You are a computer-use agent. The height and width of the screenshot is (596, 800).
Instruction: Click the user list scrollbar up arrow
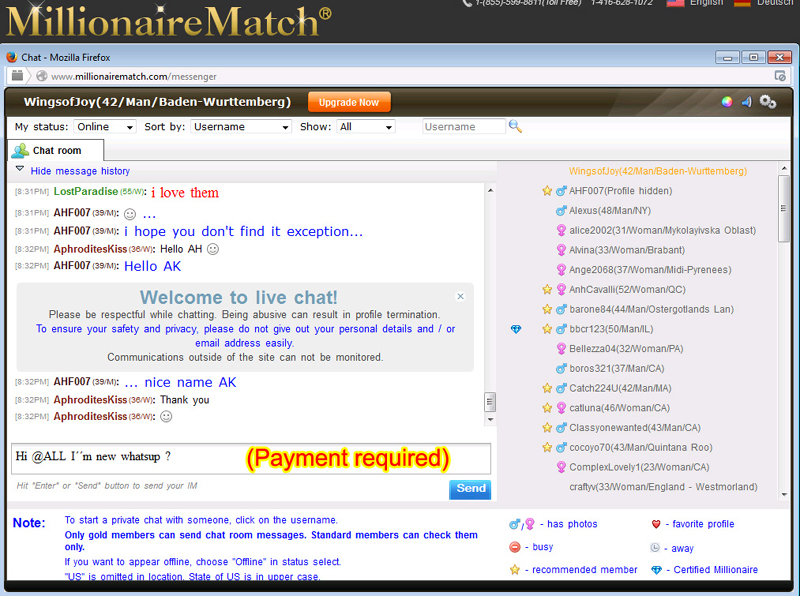point(784,168)
